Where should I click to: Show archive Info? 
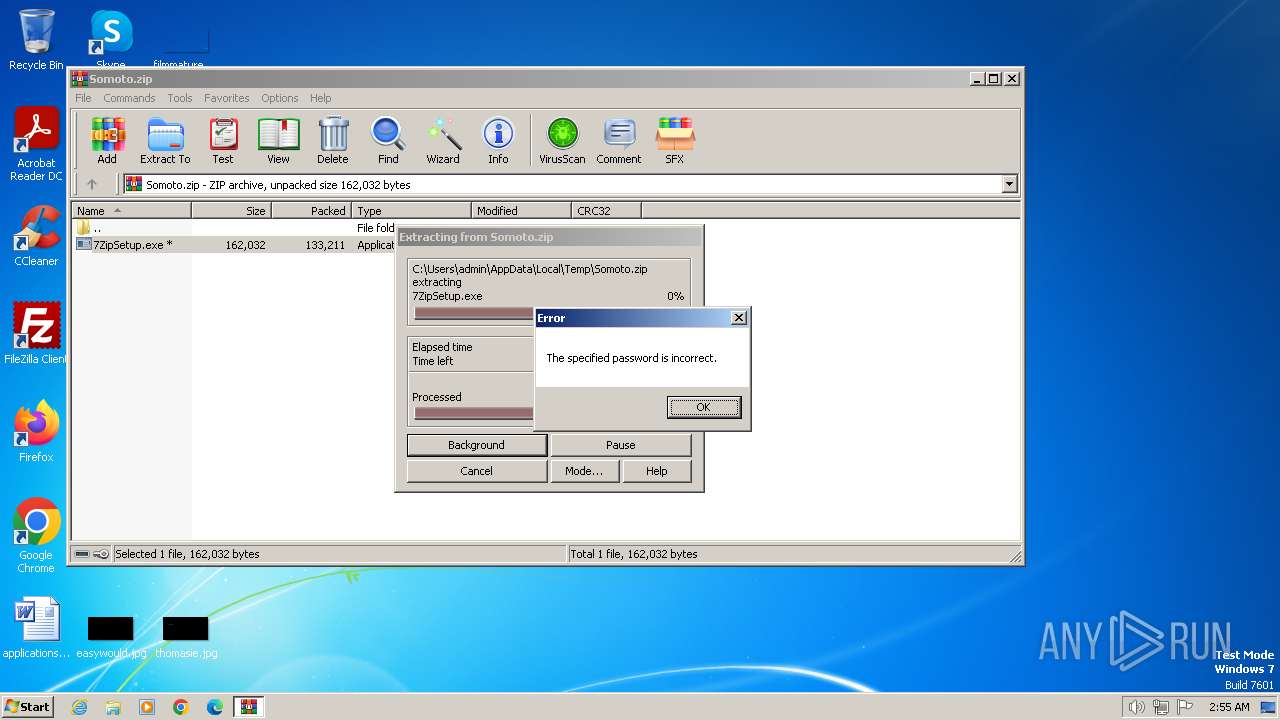(x=498, y=140)
